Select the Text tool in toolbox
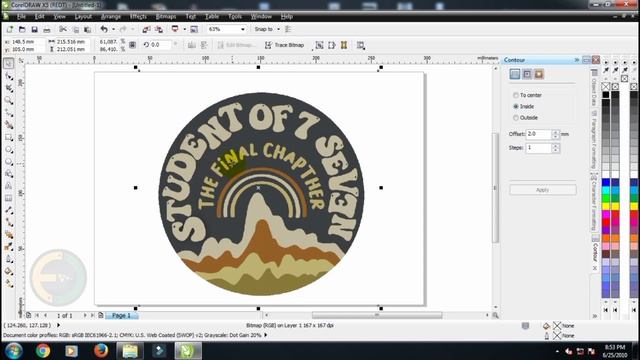 click(x=9, y=186)
